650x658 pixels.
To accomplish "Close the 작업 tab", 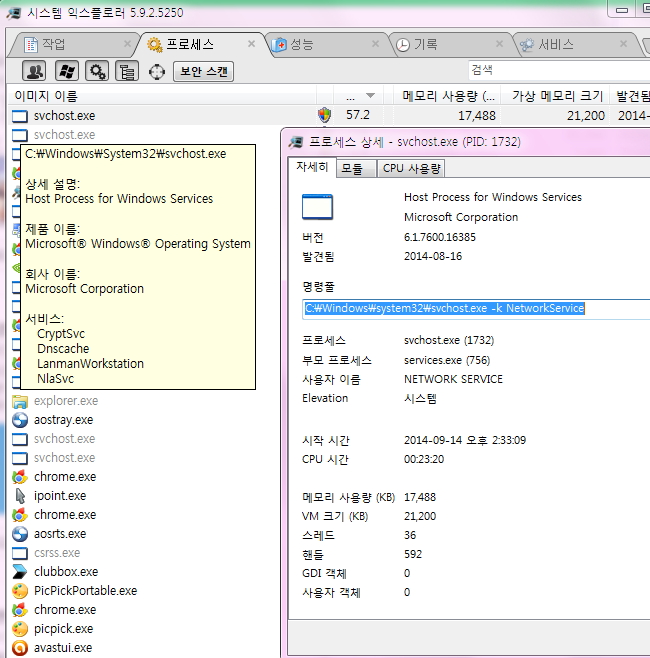I will (x=127, y=44).
